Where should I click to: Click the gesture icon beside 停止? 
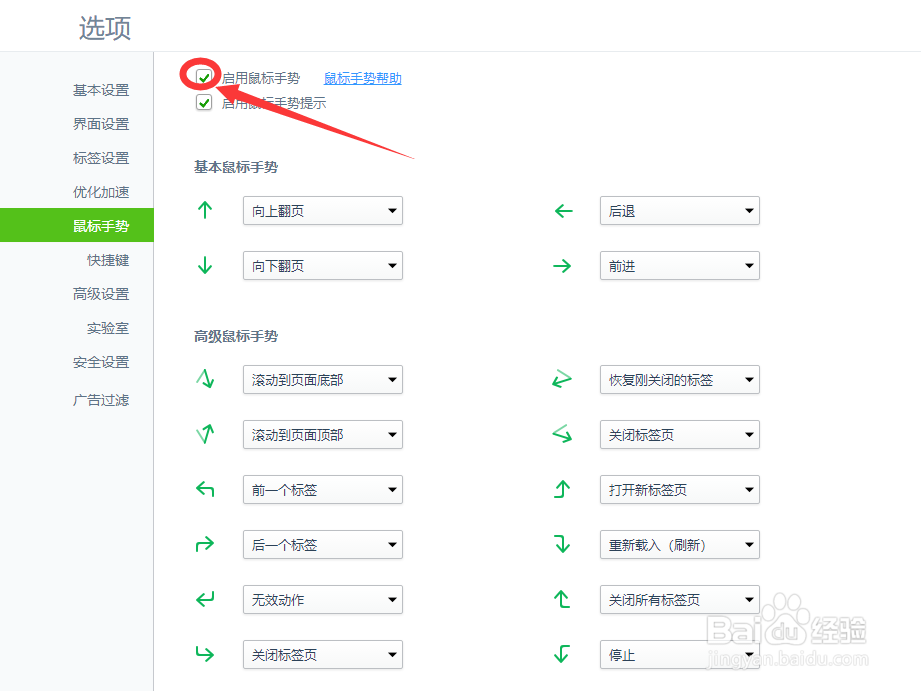click(x=562, y=654)
